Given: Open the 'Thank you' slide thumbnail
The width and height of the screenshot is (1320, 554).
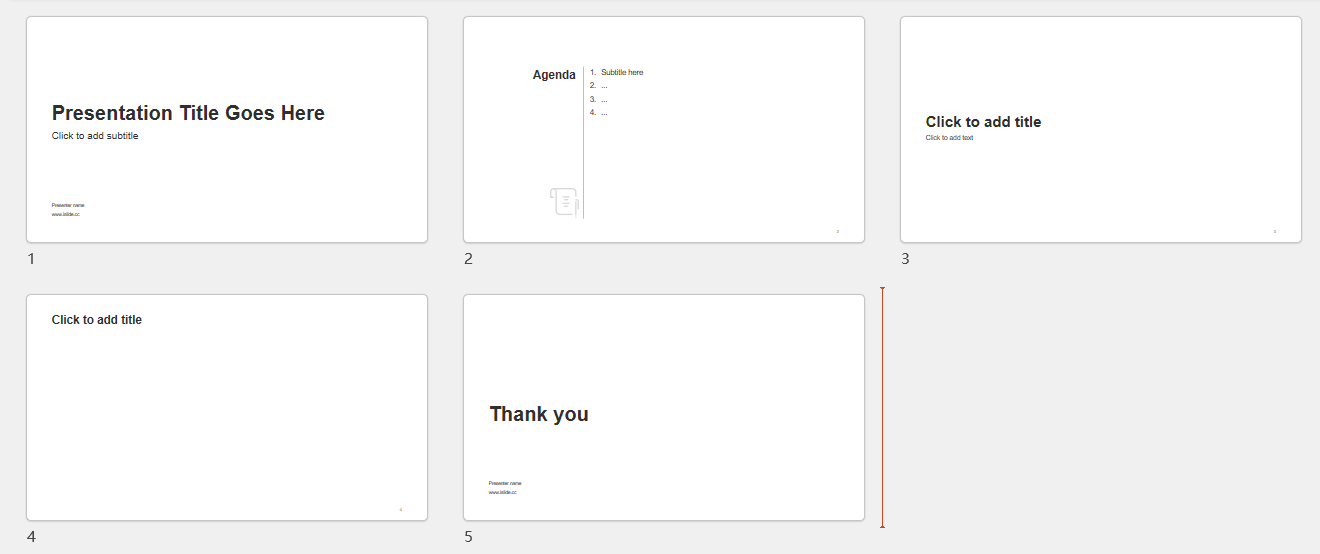Looking at the screenshot, I should (664, 407).
